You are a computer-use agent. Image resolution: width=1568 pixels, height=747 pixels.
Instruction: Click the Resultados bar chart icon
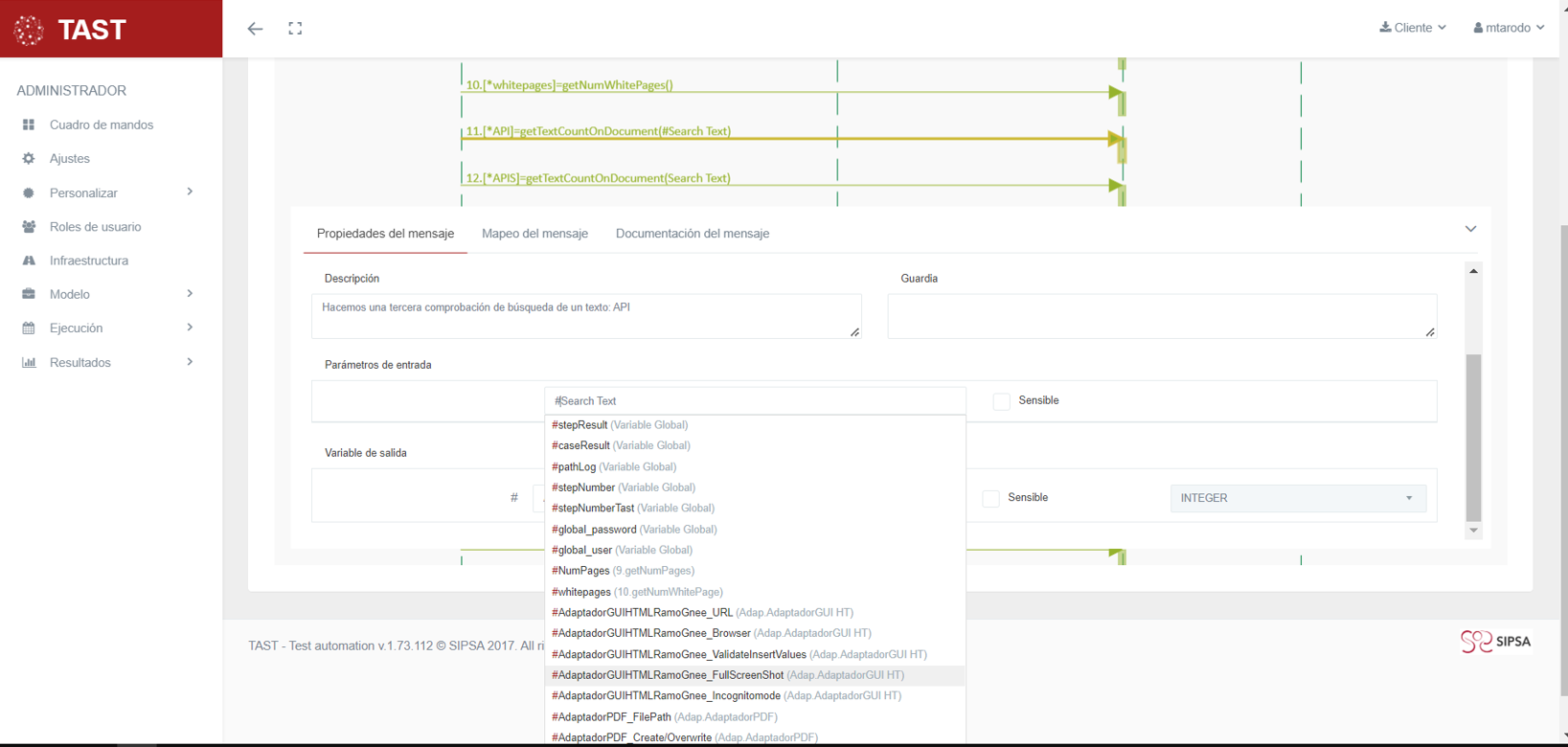[29, 362]
